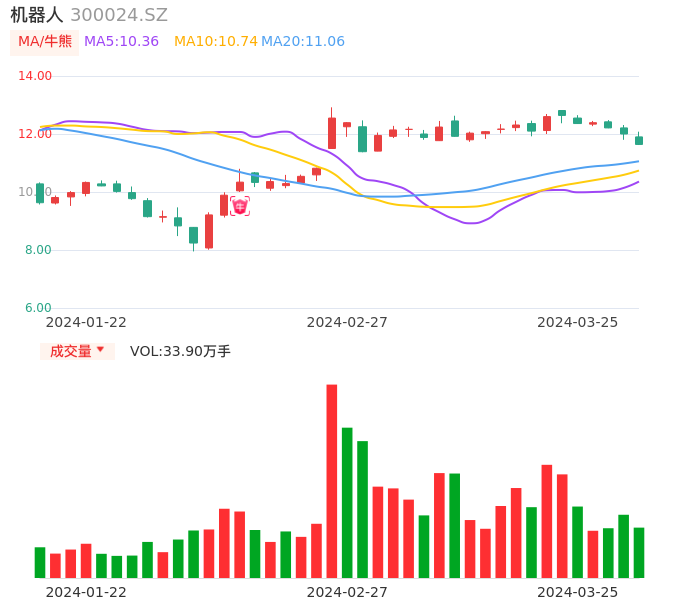Click the 机器人 stock name title
Image resolution: width=686 pixels, height=606 pixels.
pyautogui.click(x=37, y=15)
